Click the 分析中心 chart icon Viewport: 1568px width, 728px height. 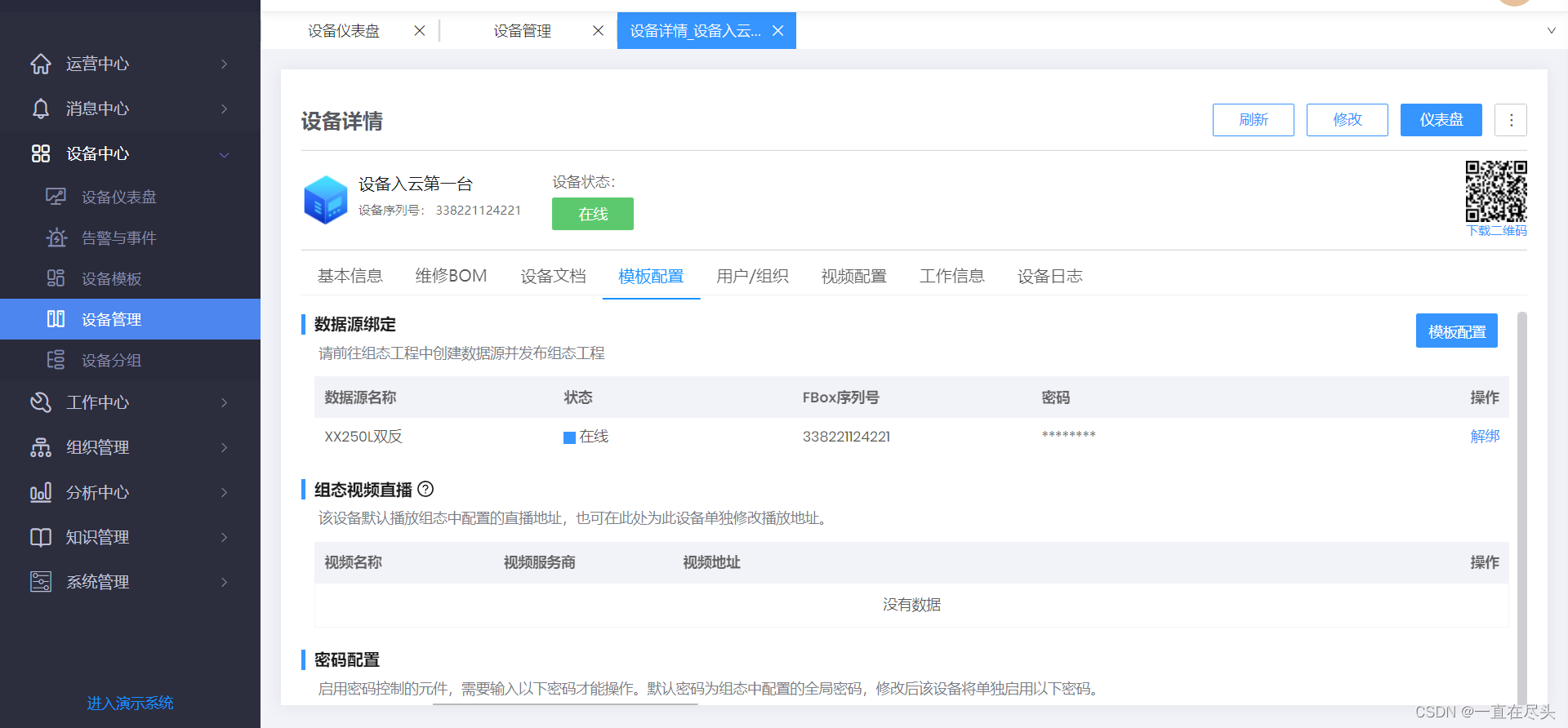point(41,492)
